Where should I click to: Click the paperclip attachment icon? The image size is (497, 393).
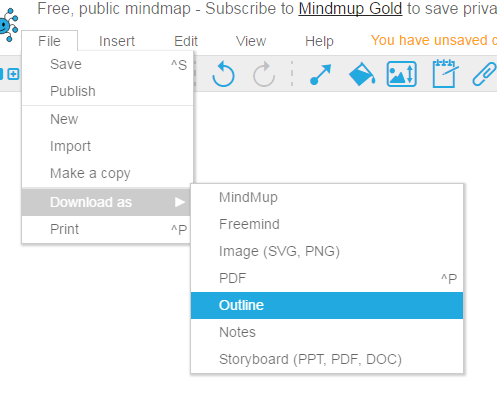click(x=484, y=74)
